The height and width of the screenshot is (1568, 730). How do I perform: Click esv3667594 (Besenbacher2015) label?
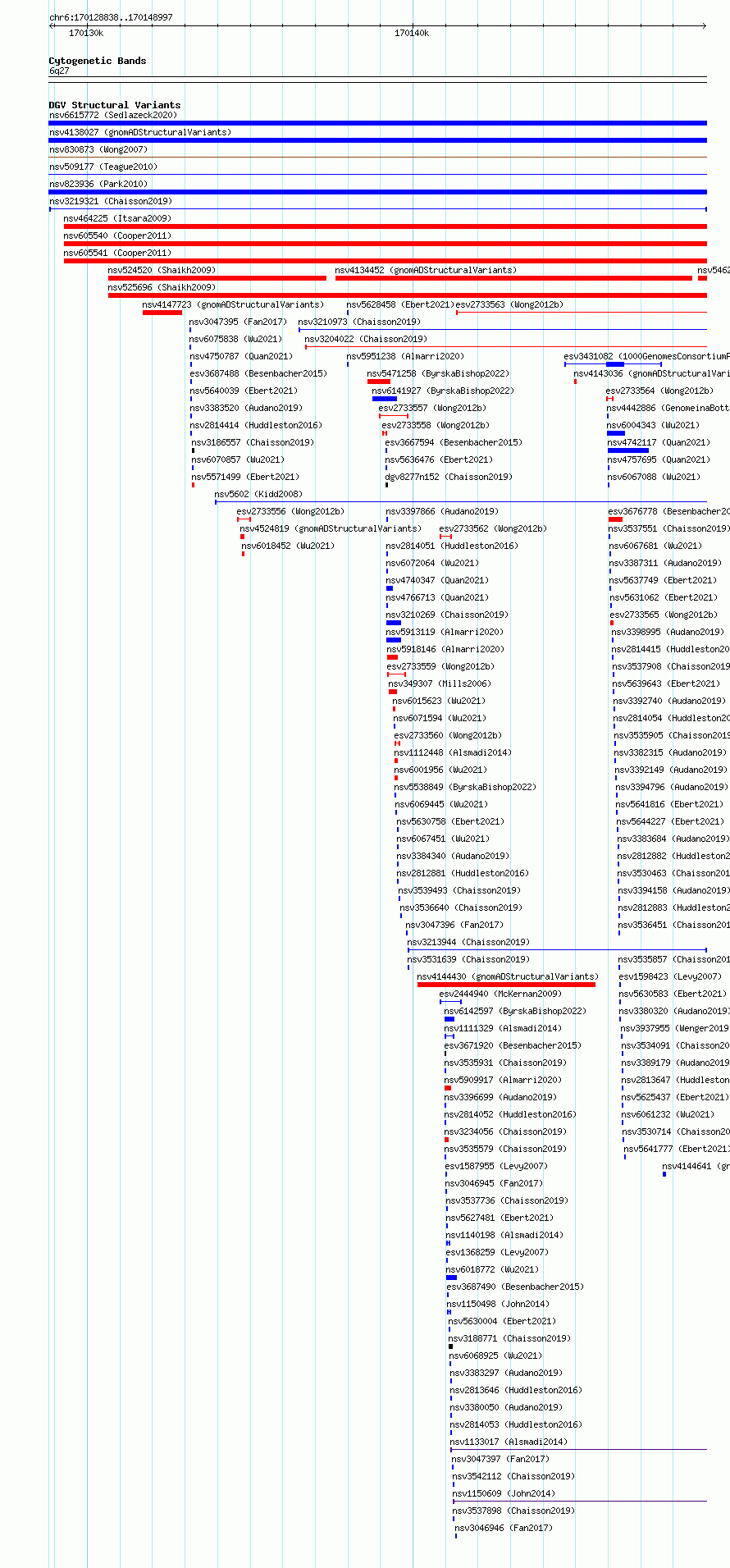[454, 442]
